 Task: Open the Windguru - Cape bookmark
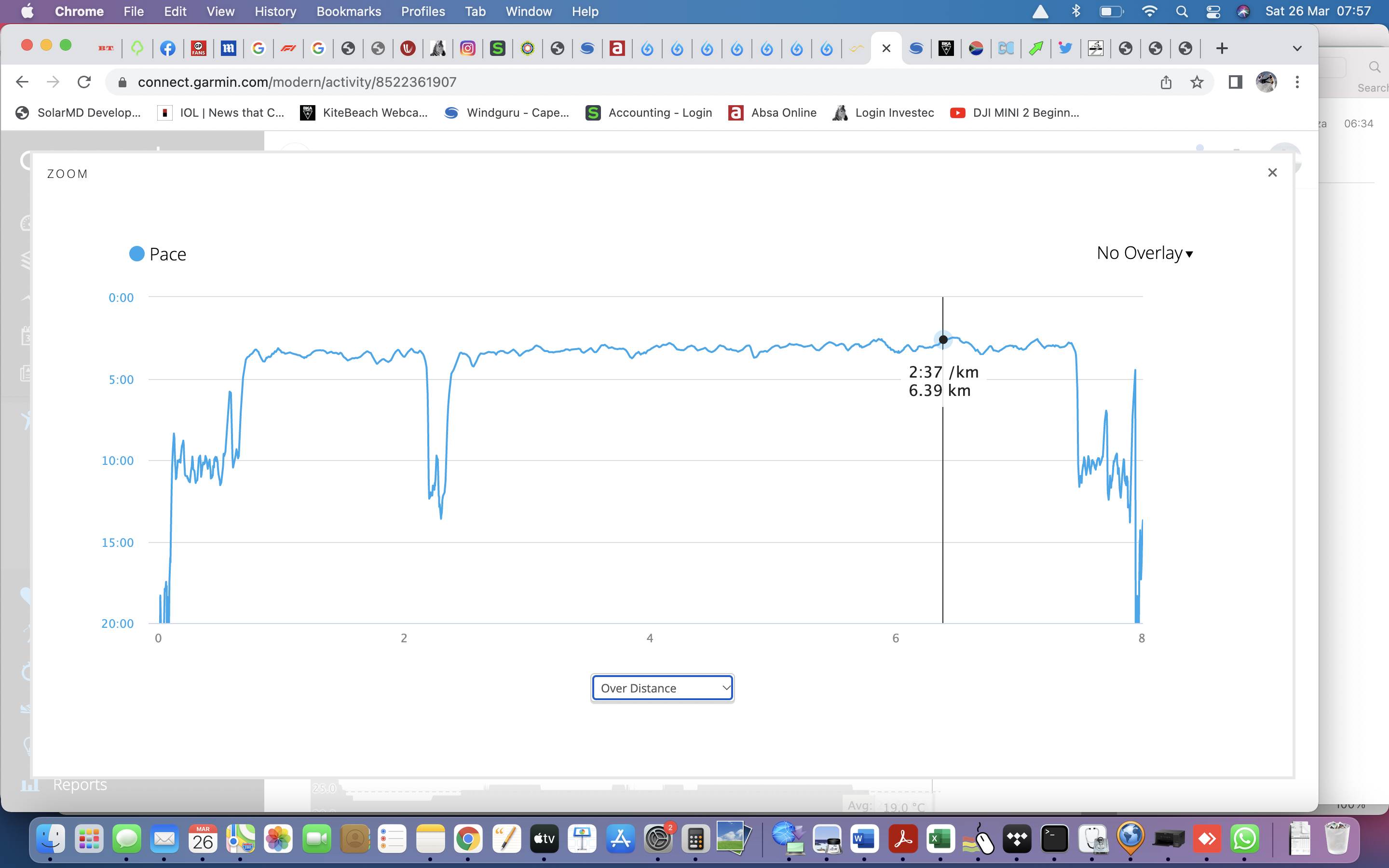pos(507,112)
